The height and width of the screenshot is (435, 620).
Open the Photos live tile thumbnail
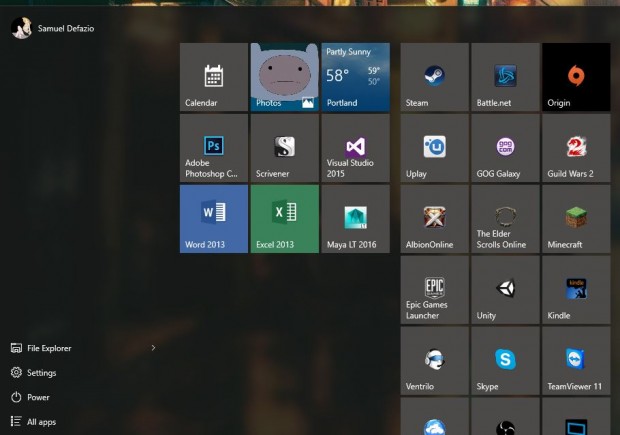click(285, 77)
